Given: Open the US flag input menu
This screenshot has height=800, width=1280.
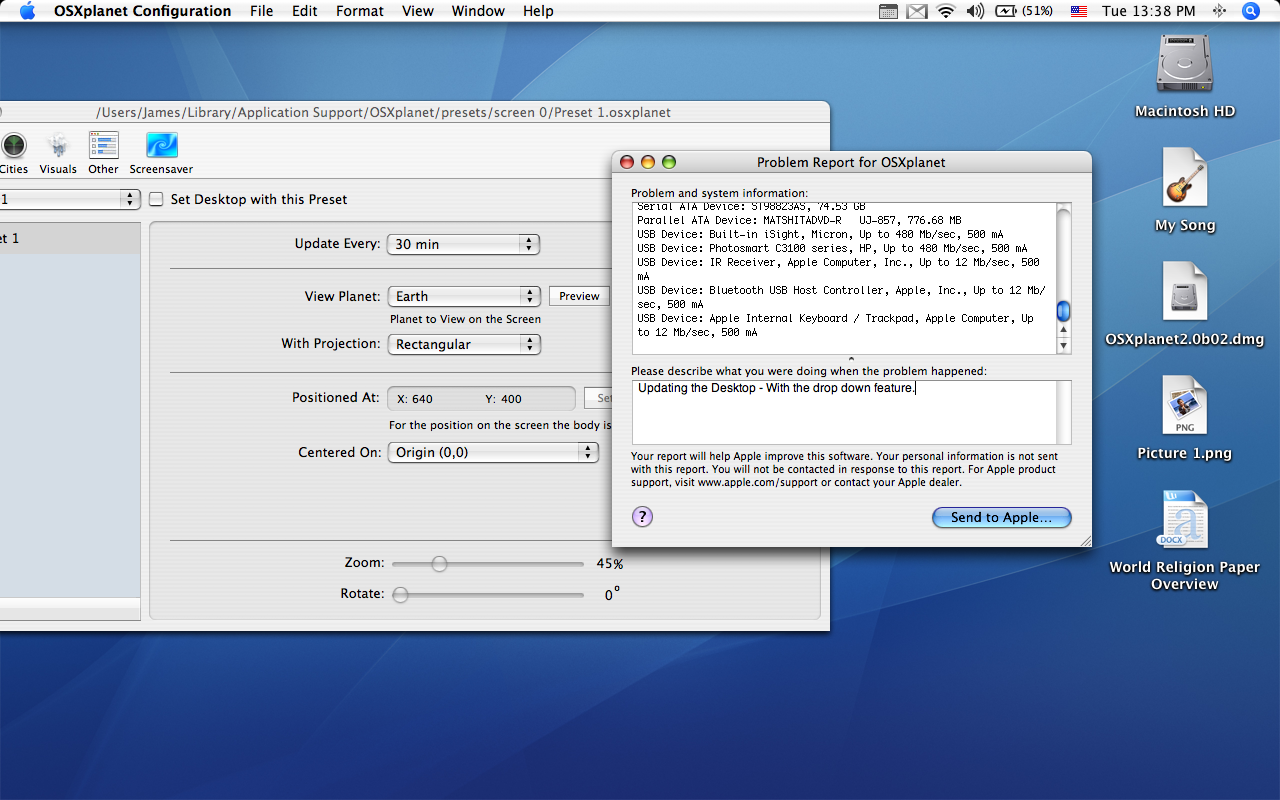Looking at the screenshot, I should tap(1079, 11).
